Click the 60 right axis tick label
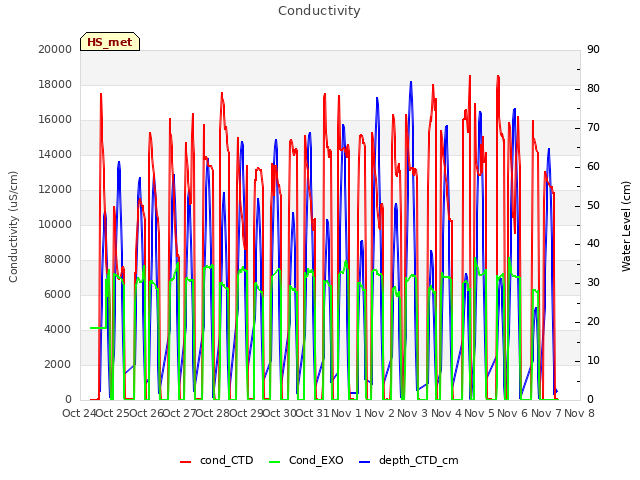640x480 pixels. [x=593, y=167]
